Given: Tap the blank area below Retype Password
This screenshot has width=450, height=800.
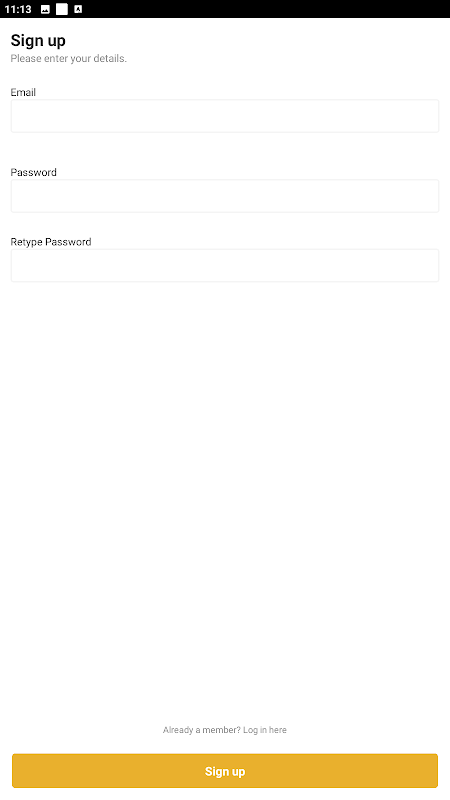Looking at the screenshot, I should coord(225,500).
